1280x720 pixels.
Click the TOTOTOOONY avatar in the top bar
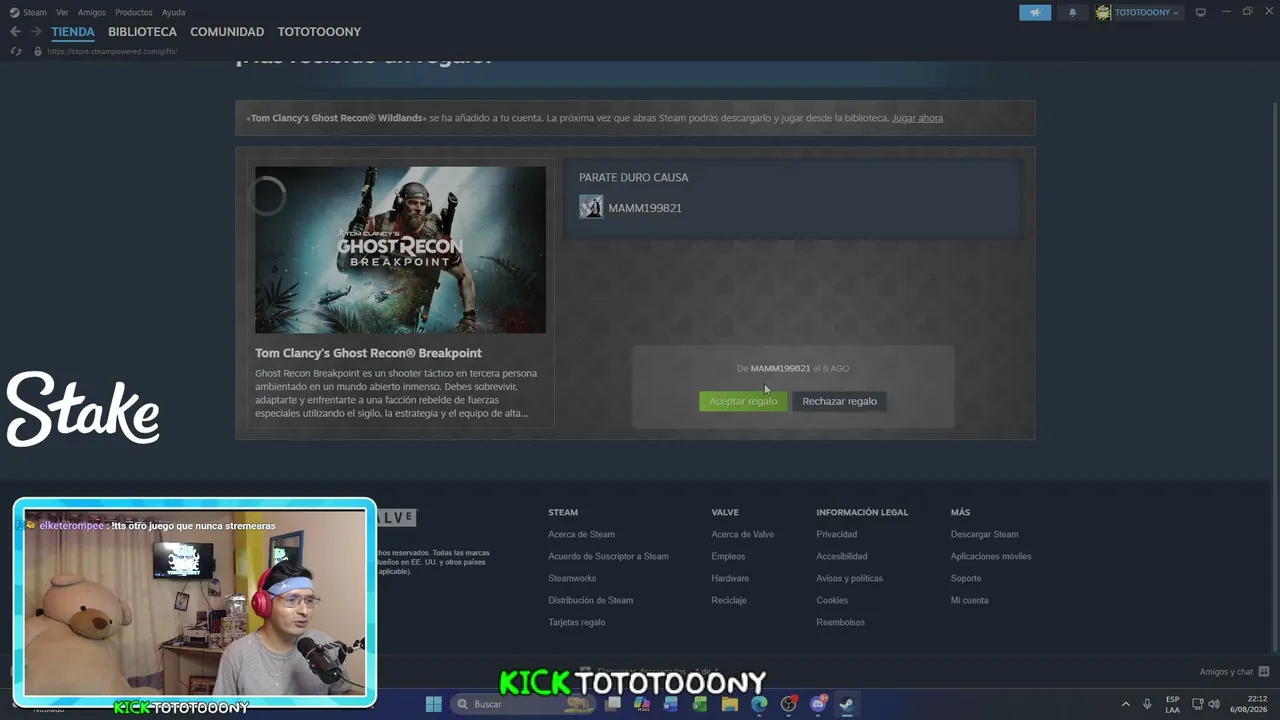pos(1103,12)
